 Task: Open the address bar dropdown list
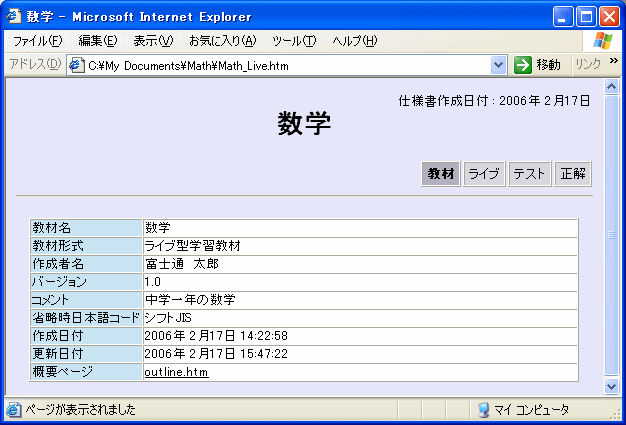[x=499, y=65]
